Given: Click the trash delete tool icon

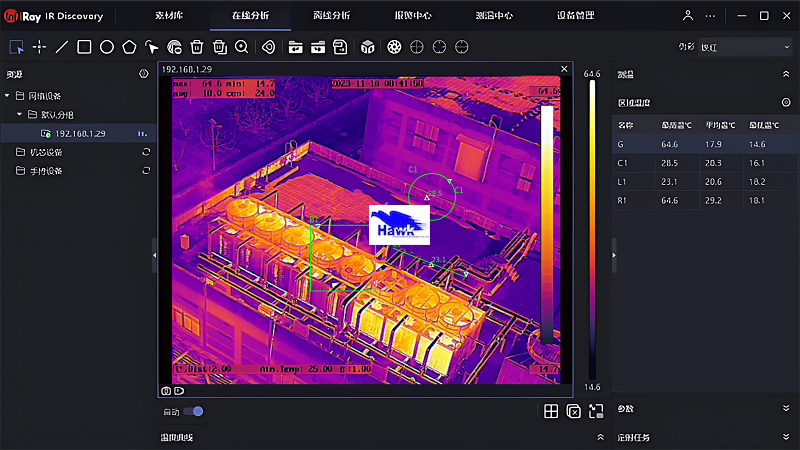Looking at the screenshot, I should [197, 47].
